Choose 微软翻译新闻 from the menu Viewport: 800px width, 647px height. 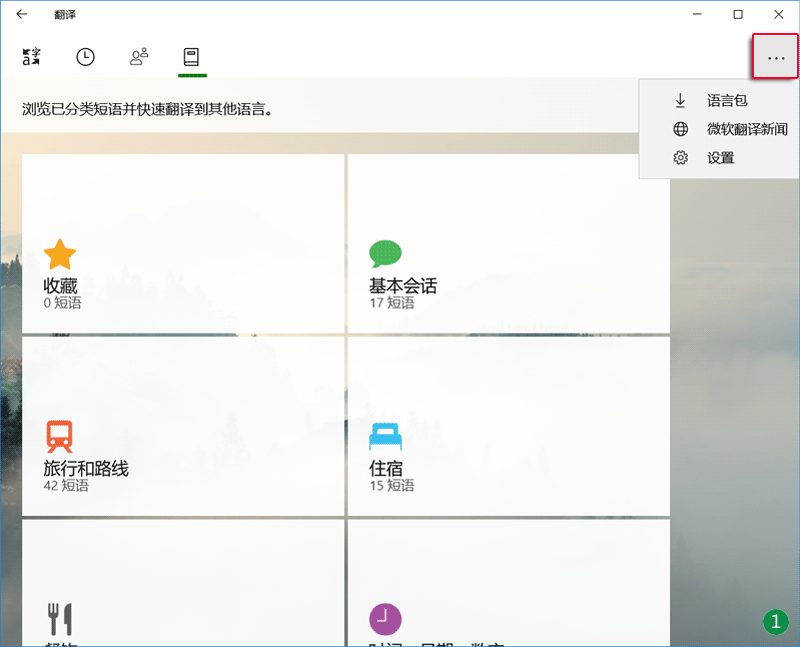click(x=719, y=129)
